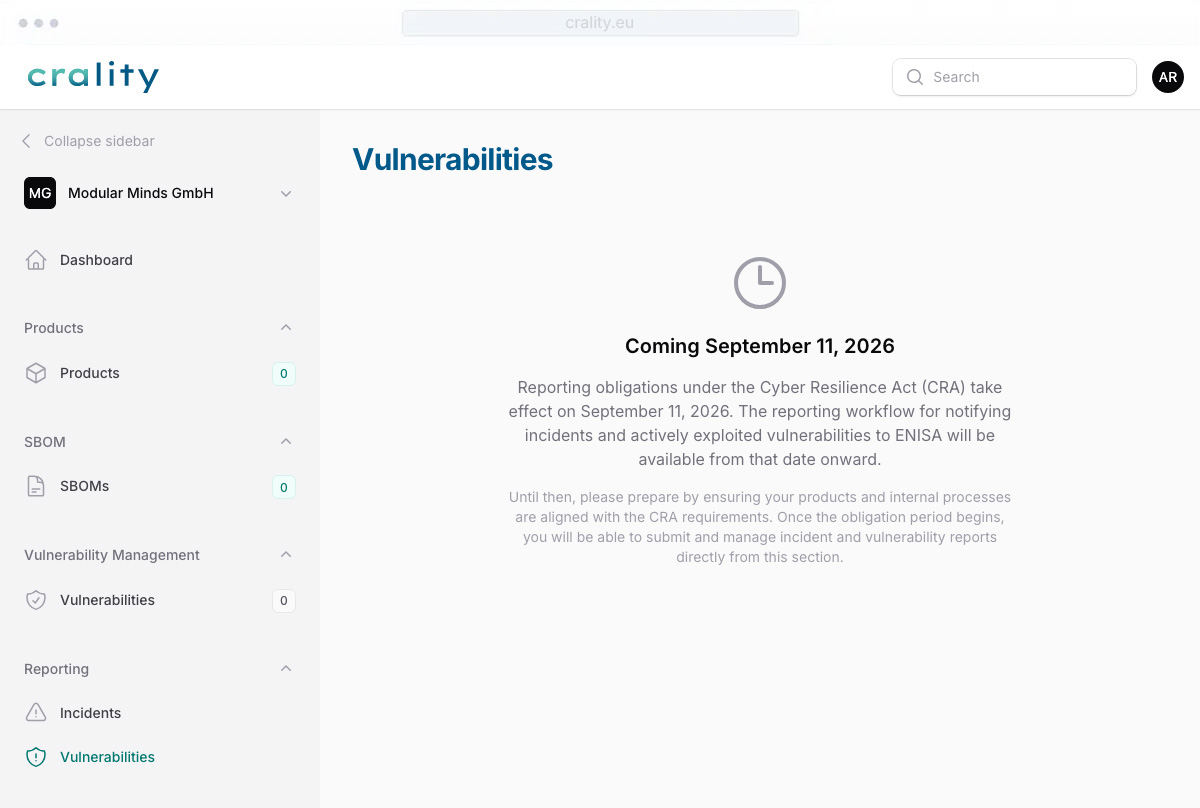The image size is (1200, 808).
Task: Collapse the Vulnerability Management section
Action: tap(286, 555)
